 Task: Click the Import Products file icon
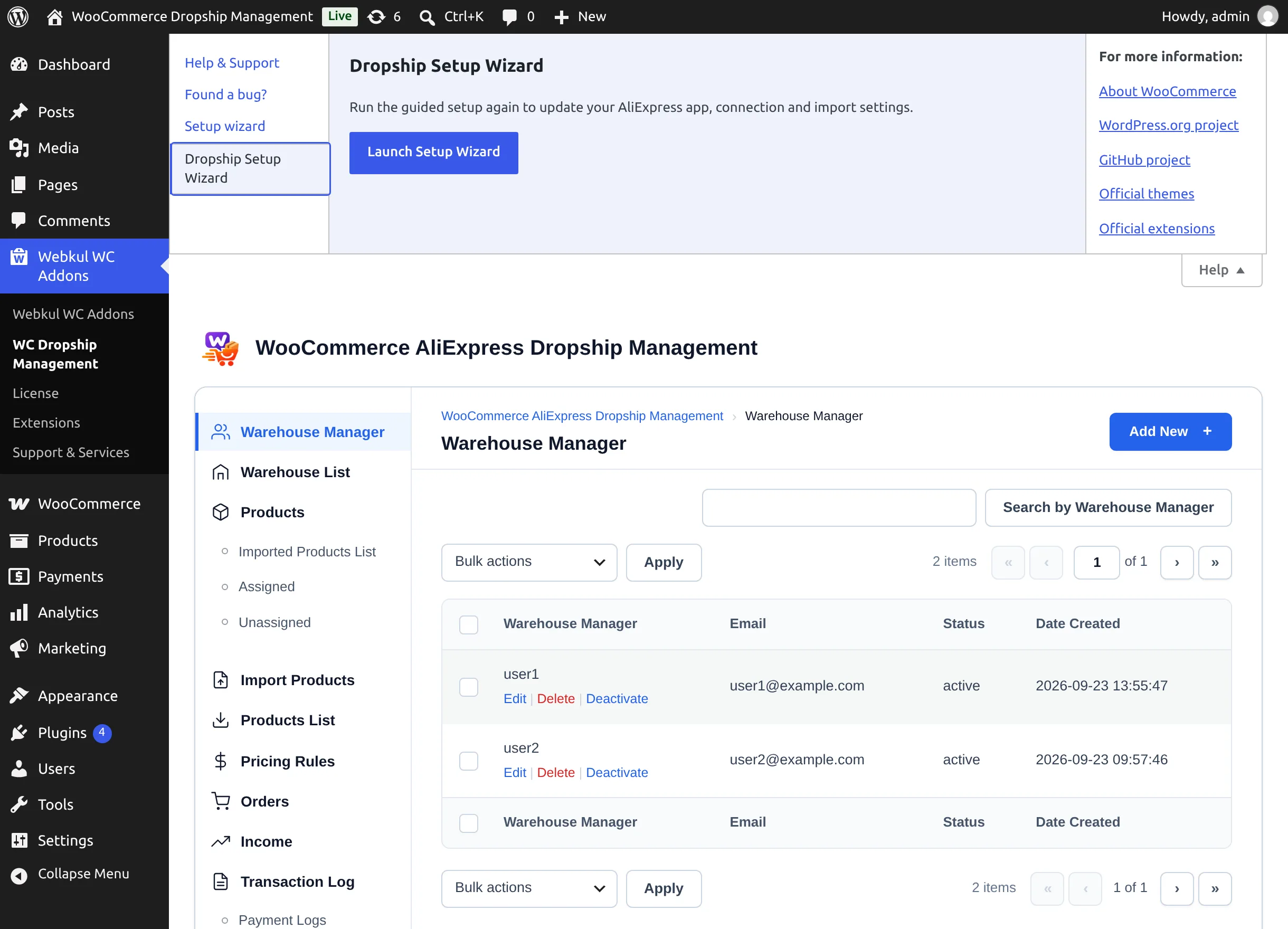[x=220, y=680]
